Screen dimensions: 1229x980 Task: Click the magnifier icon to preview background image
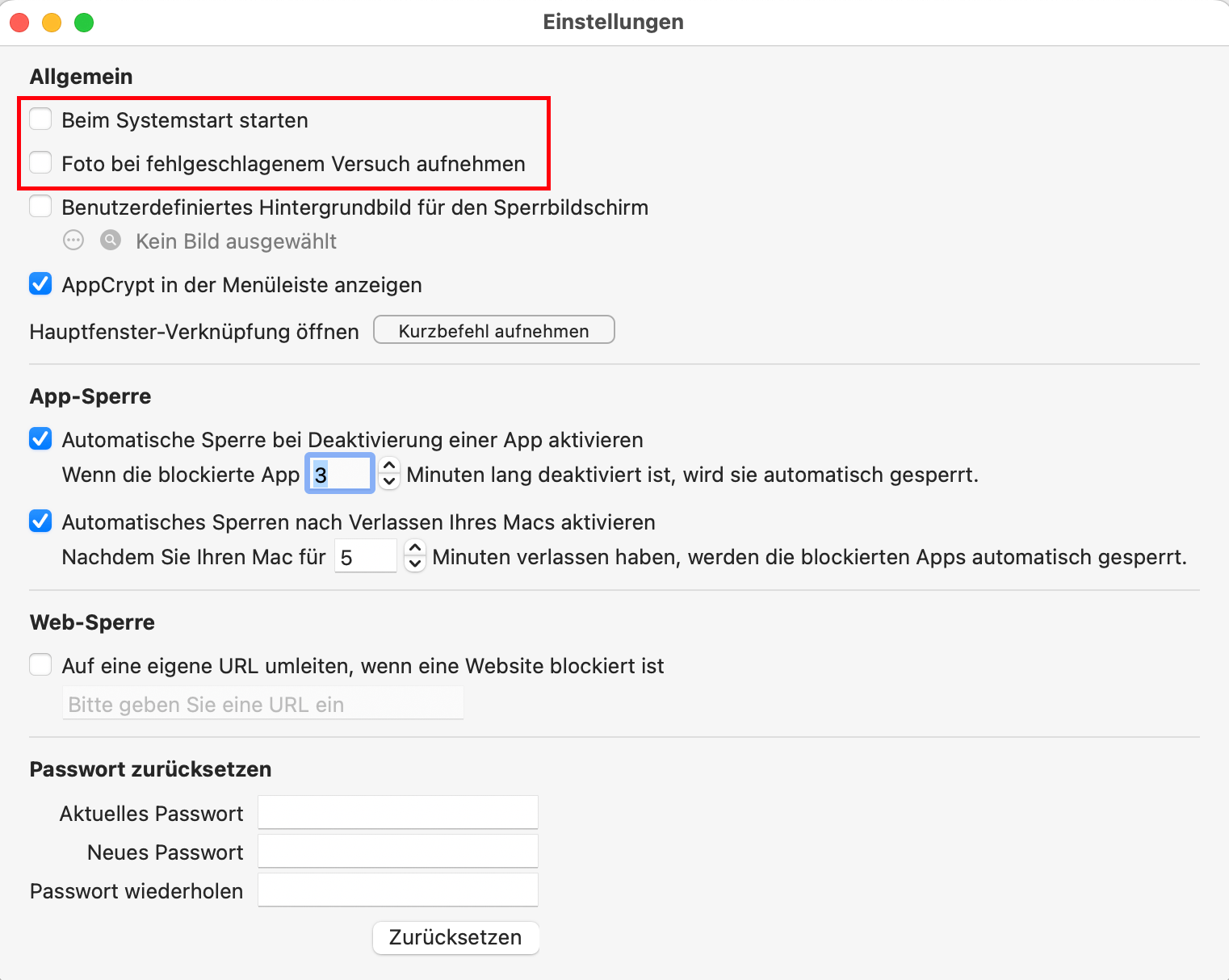click(x=111, y=241)
